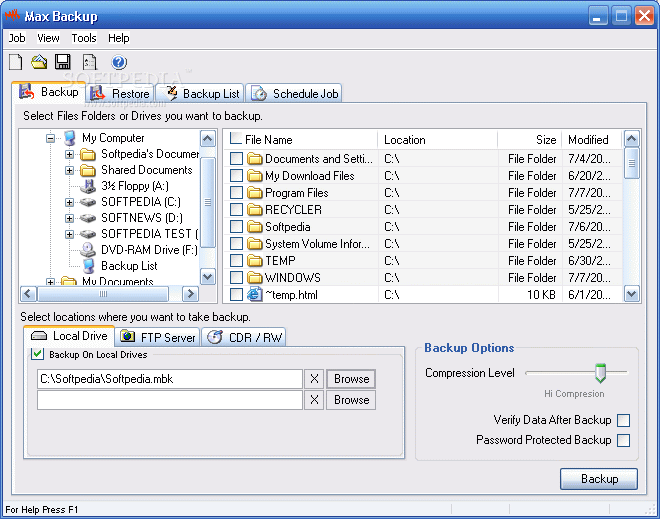Switch to the Restore tab
Viewport: 660px width, 519px height.
(x=120, y=93)
